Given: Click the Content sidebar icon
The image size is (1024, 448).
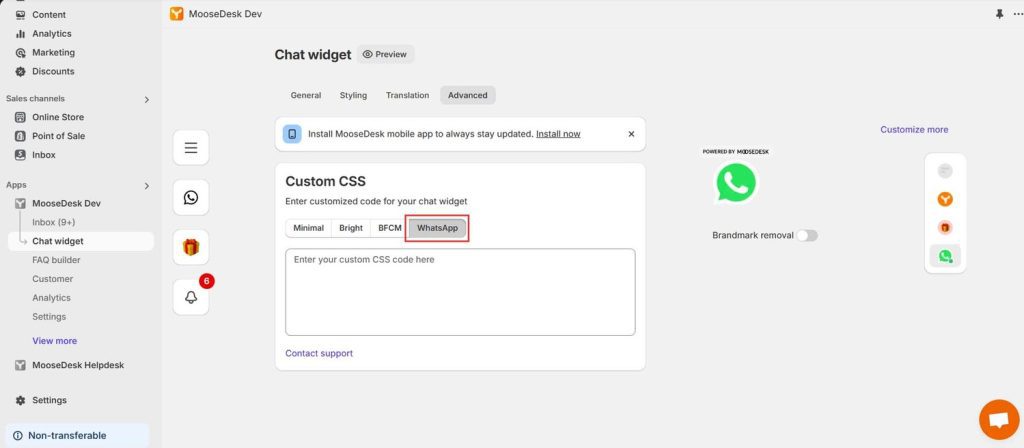Looking at the screenshot, I should [20, 14].
